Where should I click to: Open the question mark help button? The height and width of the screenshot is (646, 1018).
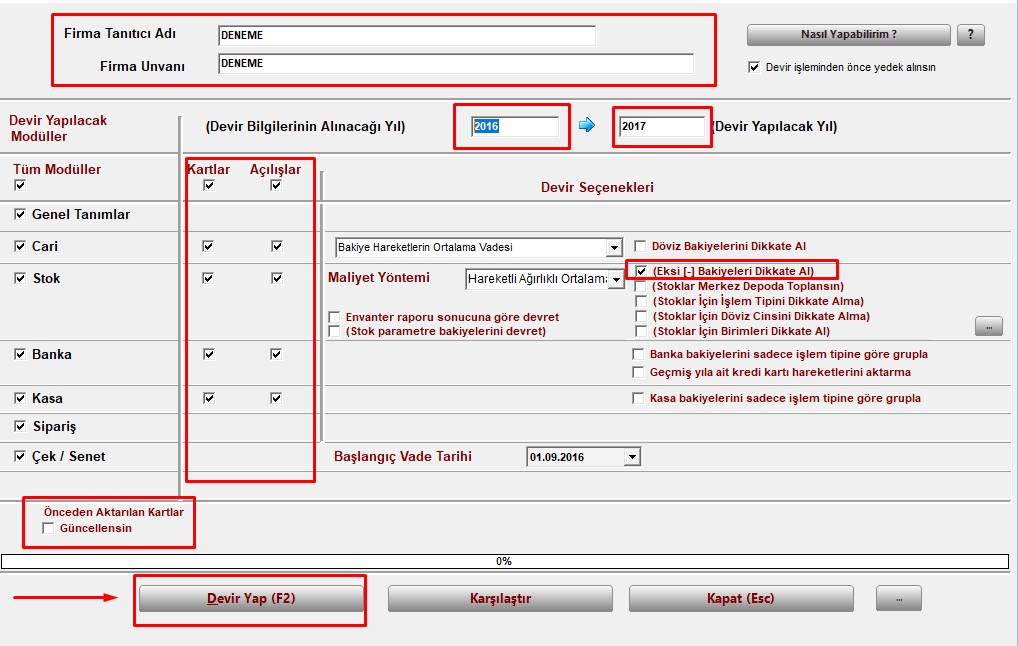(x=971, y=34)
